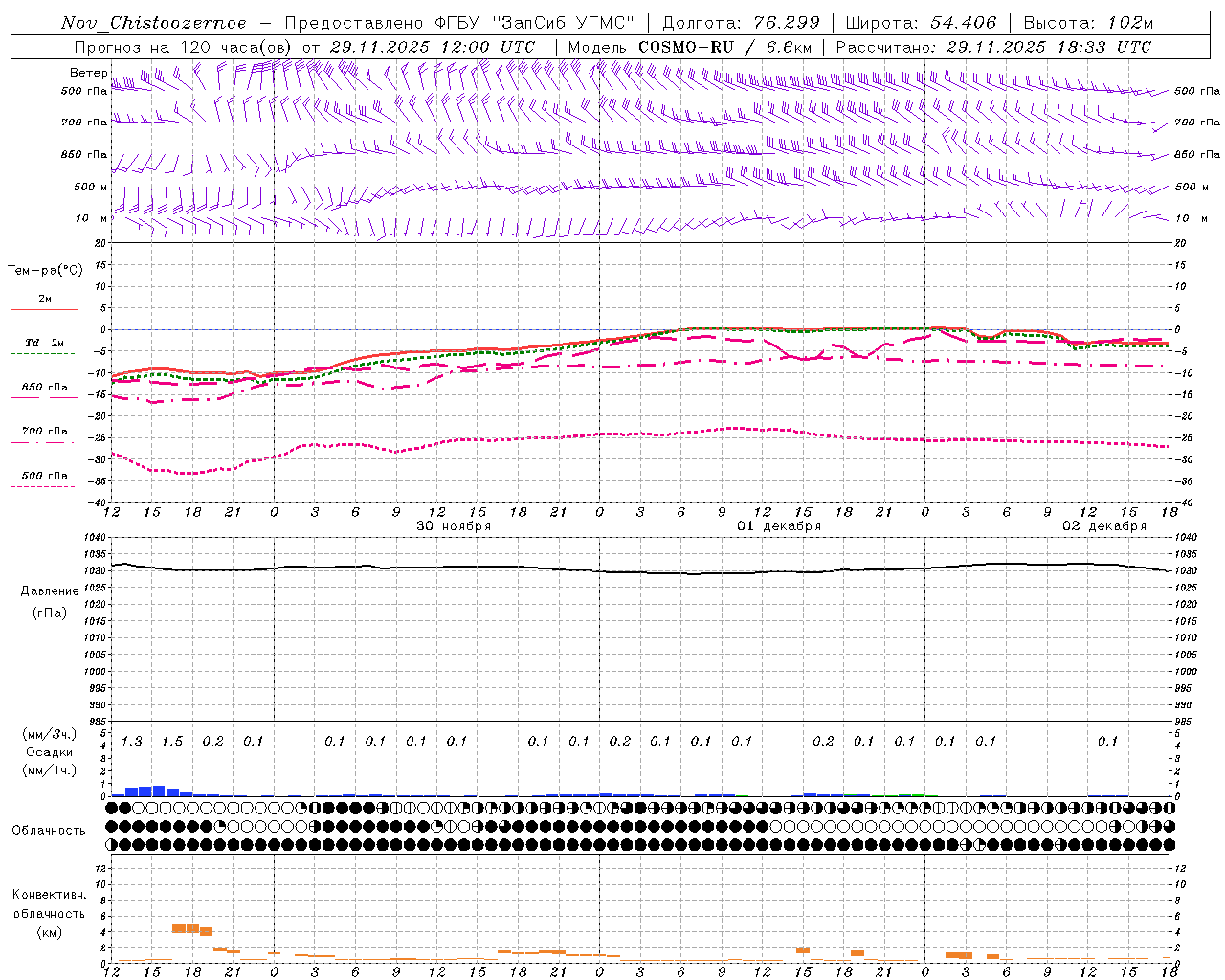Image resolution: width=1225 pixels, height=980 pixels.
Task: Select the 'Td 2м' dew point legend entry
Action: (x=44, y=343)
